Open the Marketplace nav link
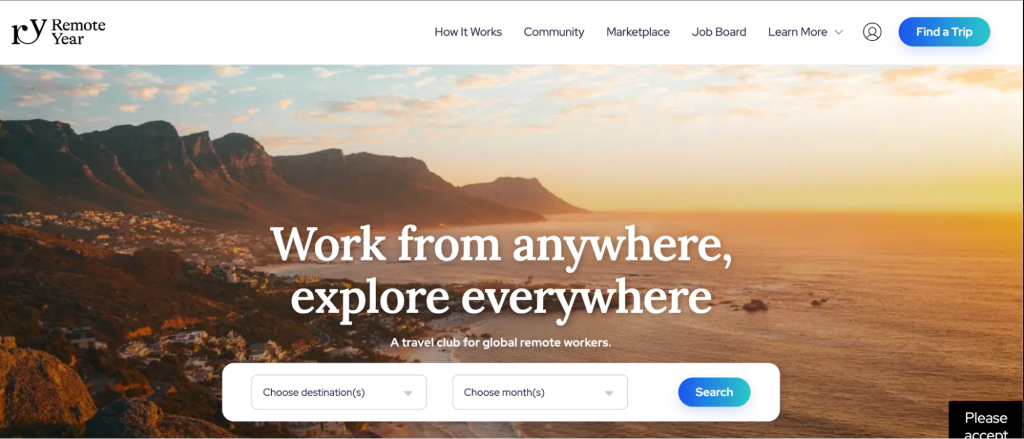 (638, 32)
